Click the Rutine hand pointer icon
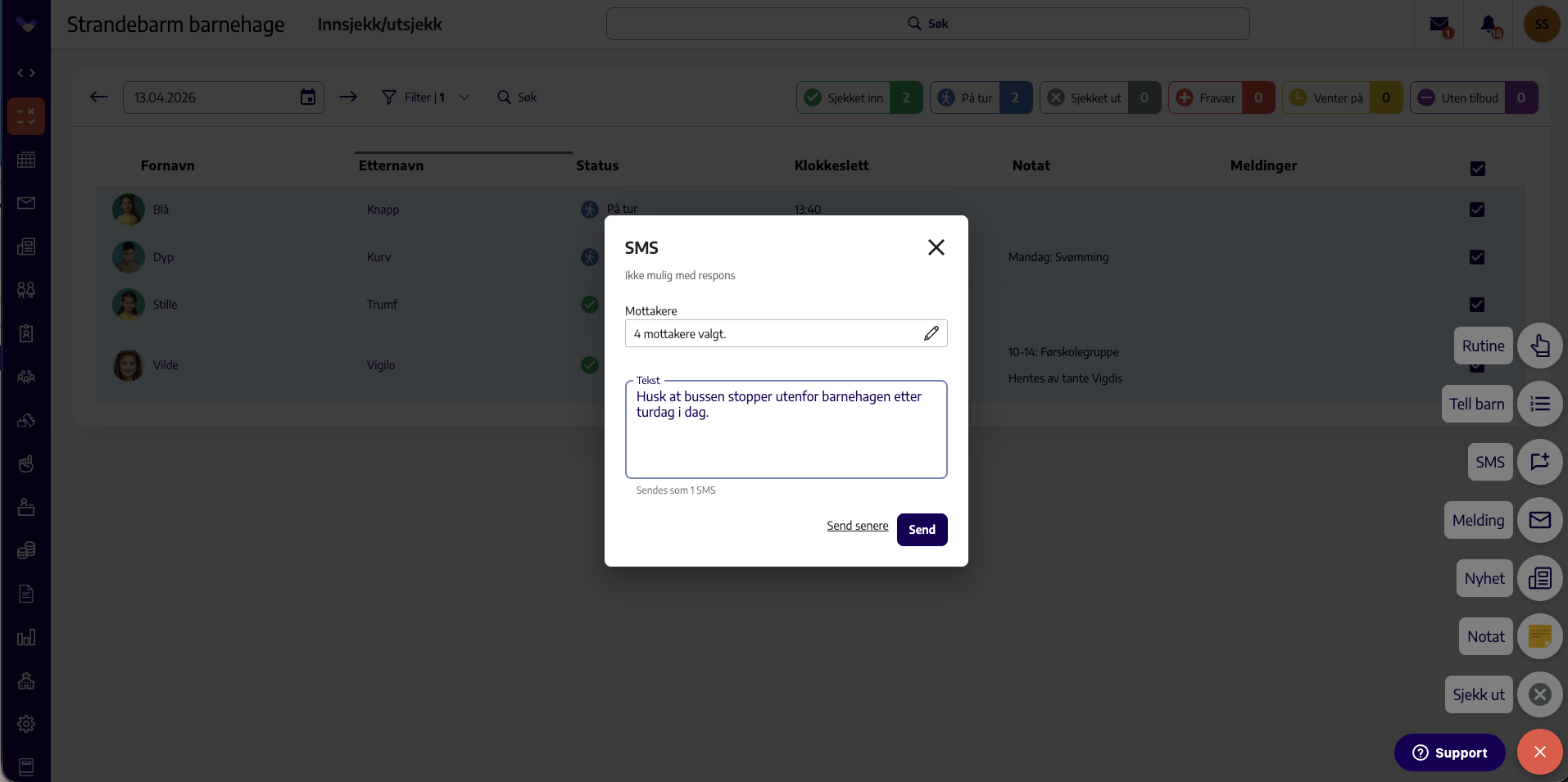 (x=1540, y=346)
